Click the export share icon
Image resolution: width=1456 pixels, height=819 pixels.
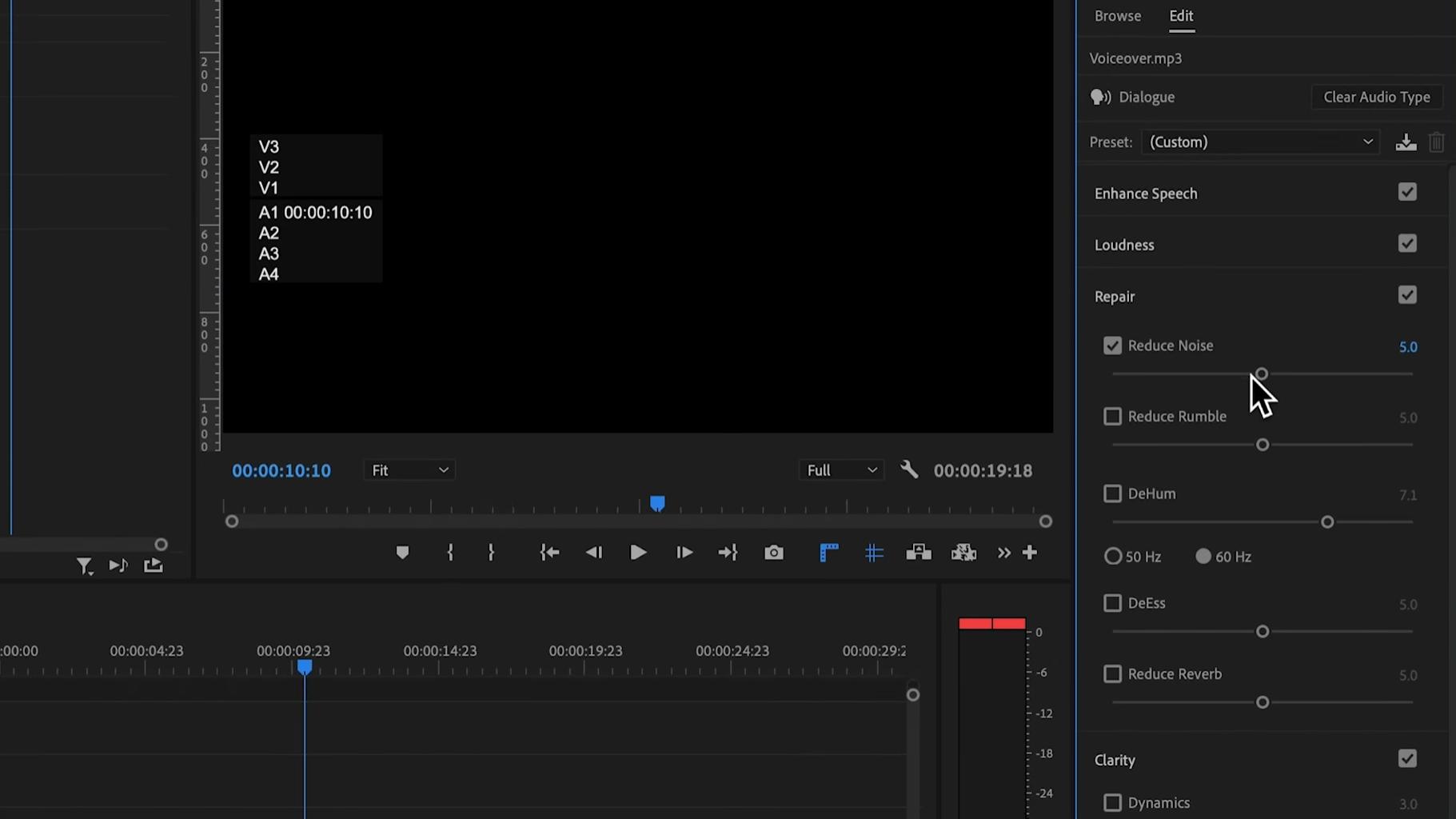coord(154,565)
